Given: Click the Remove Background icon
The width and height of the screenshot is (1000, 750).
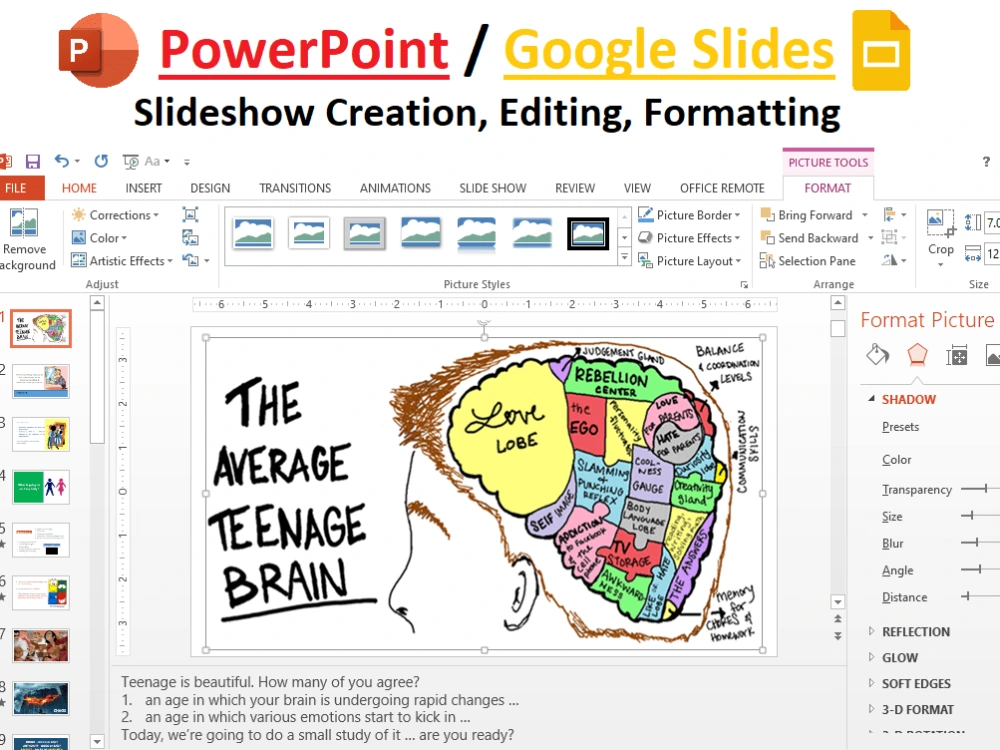Looking at the screenshot, I should [x=24, y=223].
